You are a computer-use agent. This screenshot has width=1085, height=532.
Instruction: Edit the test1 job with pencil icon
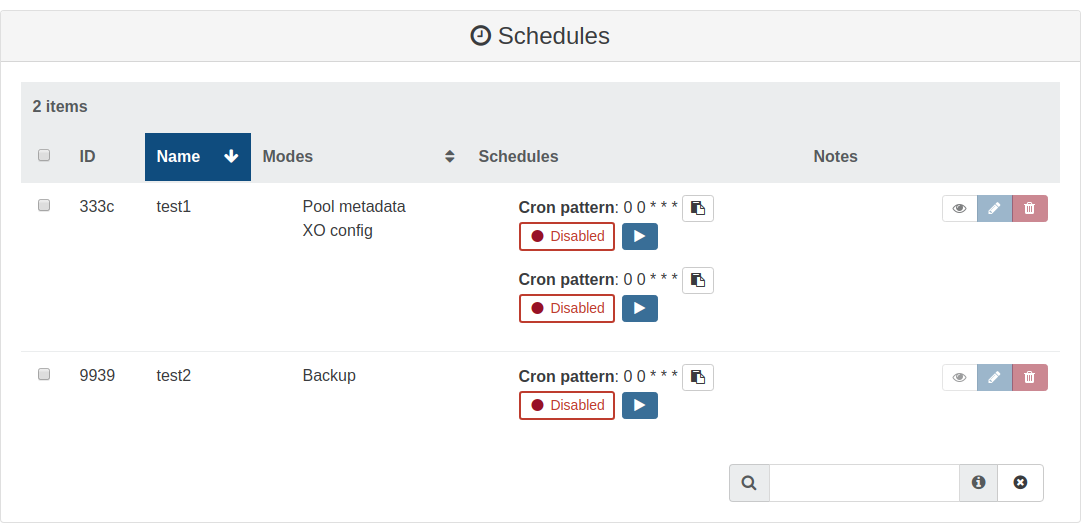pos(994,208)
